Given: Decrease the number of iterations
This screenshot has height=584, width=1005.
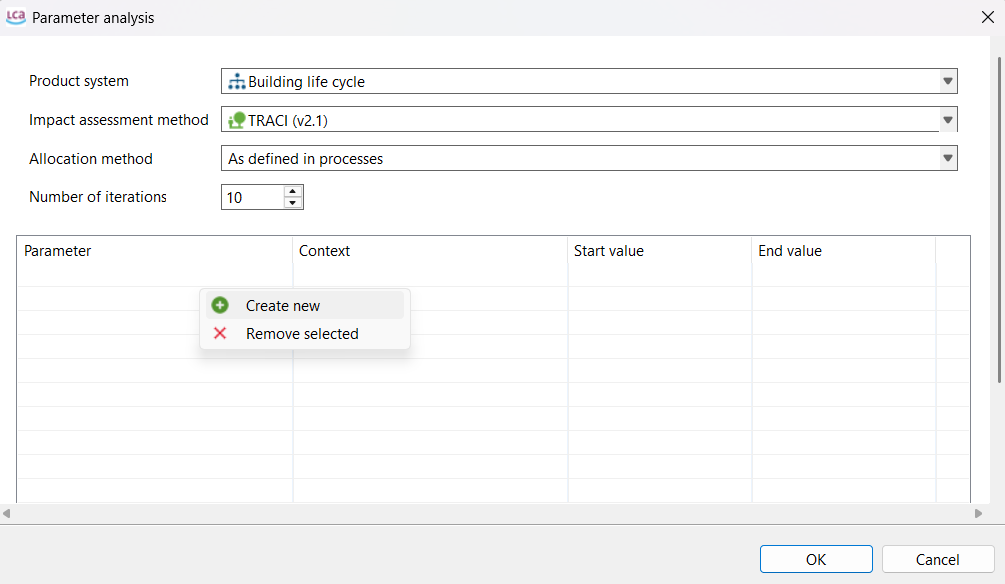Looking at the screenshot, I should pos(292,203).
